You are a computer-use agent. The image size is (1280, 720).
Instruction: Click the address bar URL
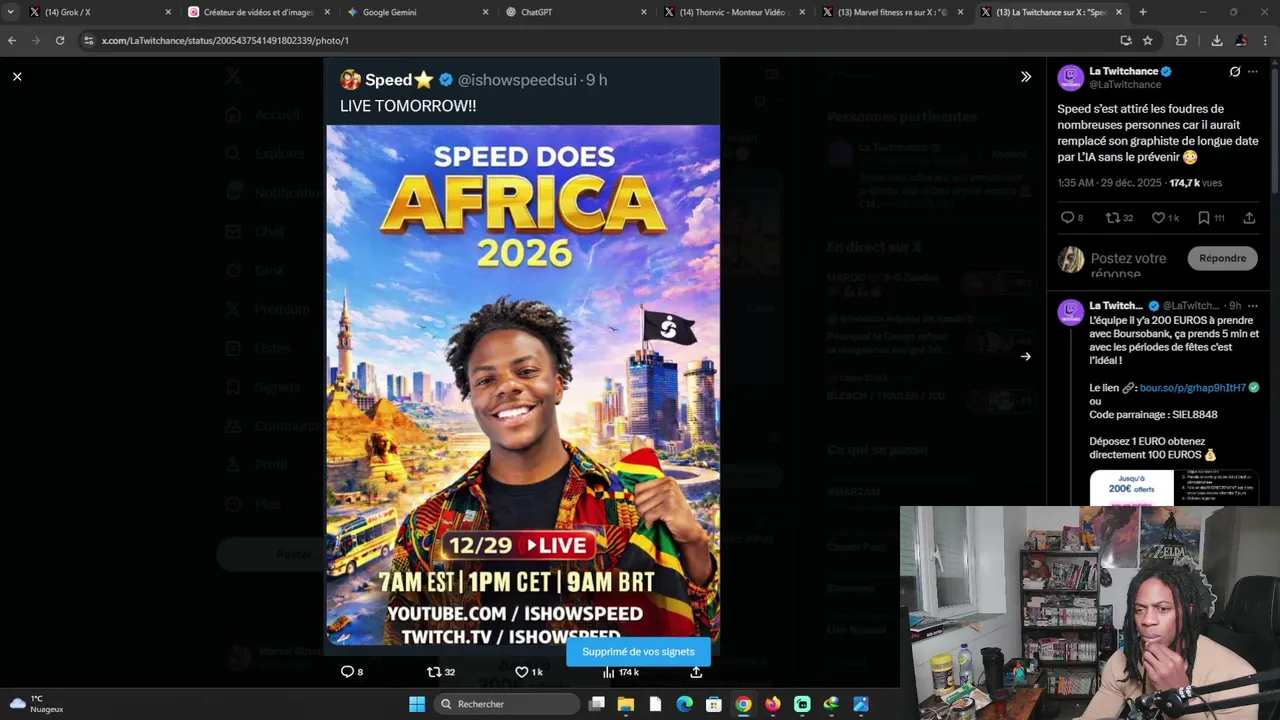(x=225, y=40)
